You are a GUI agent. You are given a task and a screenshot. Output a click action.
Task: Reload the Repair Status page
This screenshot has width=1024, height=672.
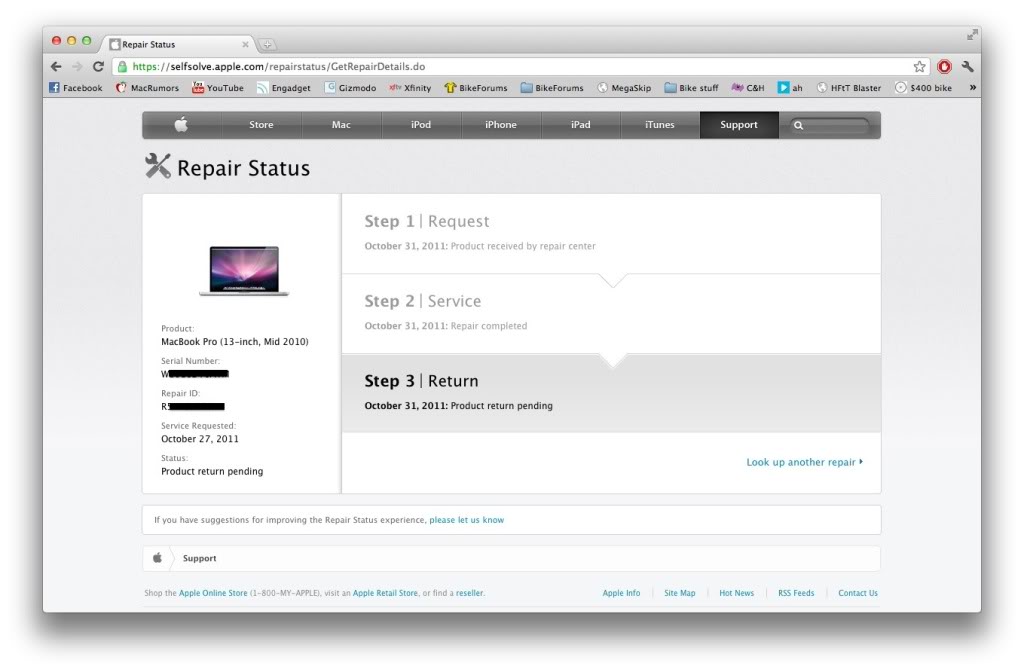pyautogui.click(x=98, y=67)
